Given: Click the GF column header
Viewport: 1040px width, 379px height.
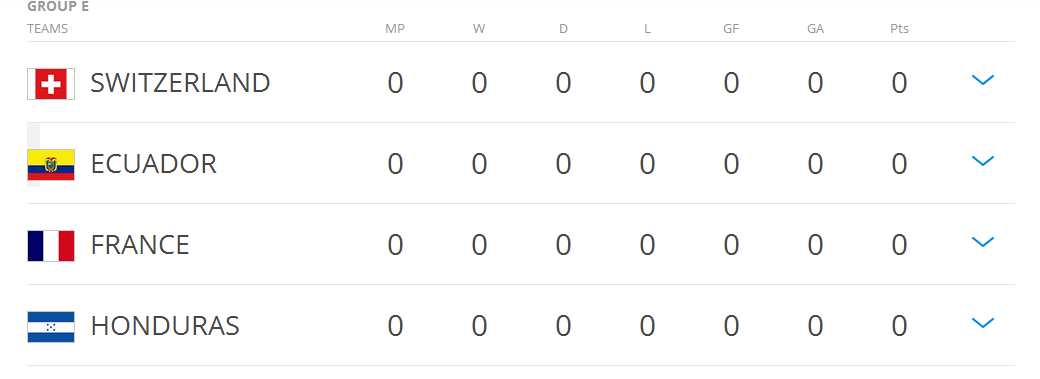Looking at the screenshot, I should 731,29.
